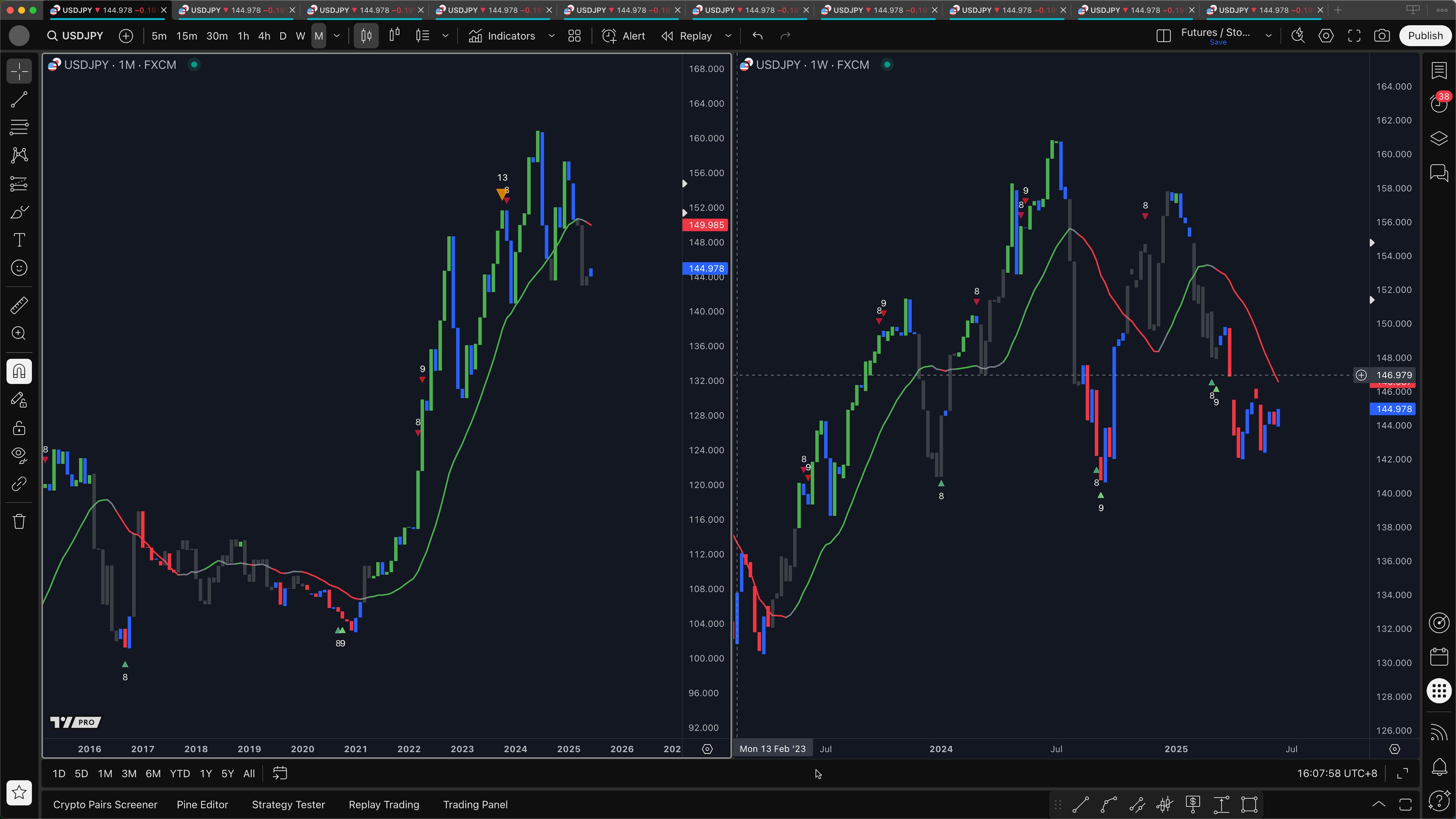Select the 5Y date range button
Screen dimensions: 1456x819
227,773
